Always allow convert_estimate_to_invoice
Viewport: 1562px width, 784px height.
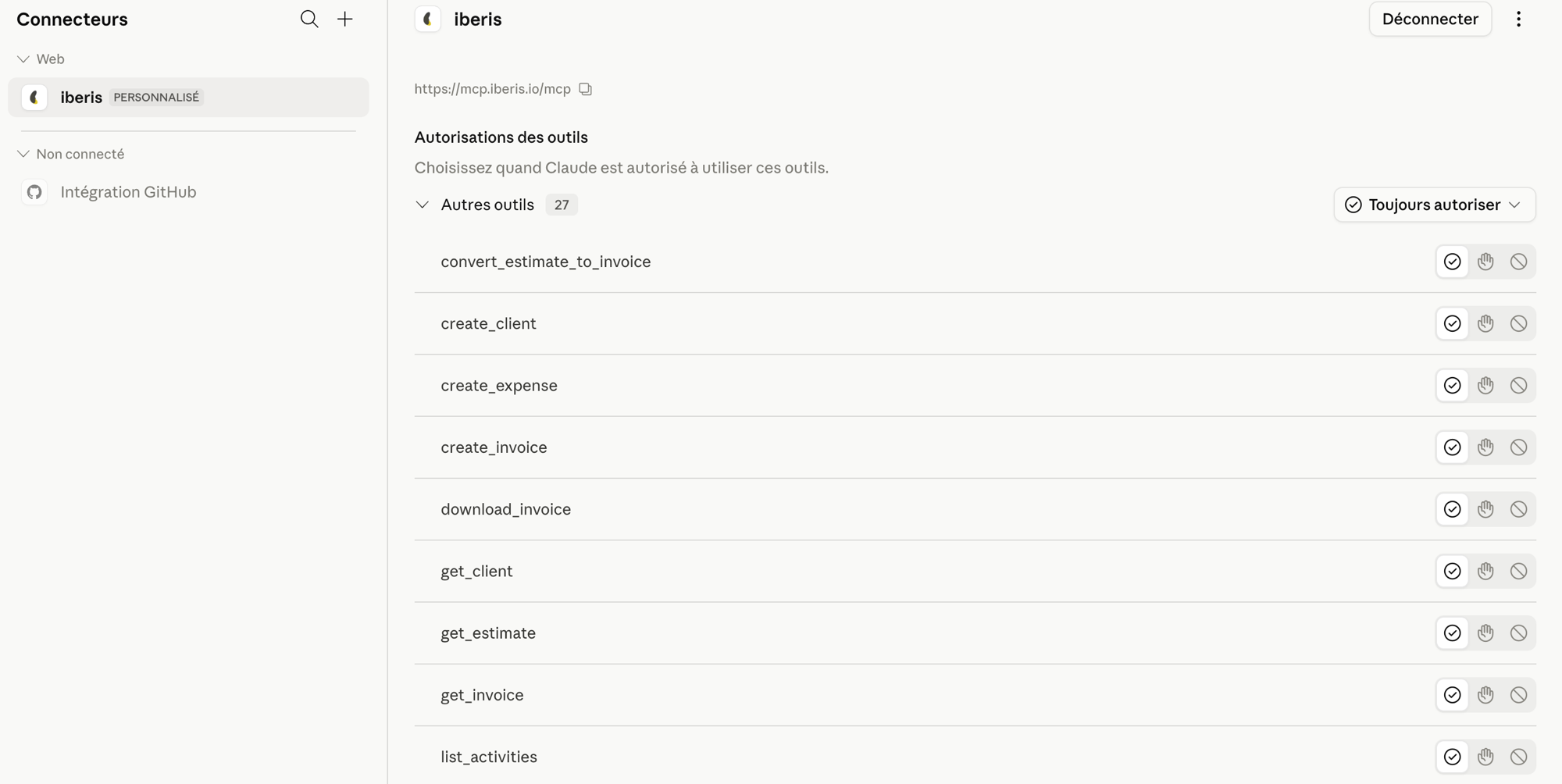point(1452,262)
